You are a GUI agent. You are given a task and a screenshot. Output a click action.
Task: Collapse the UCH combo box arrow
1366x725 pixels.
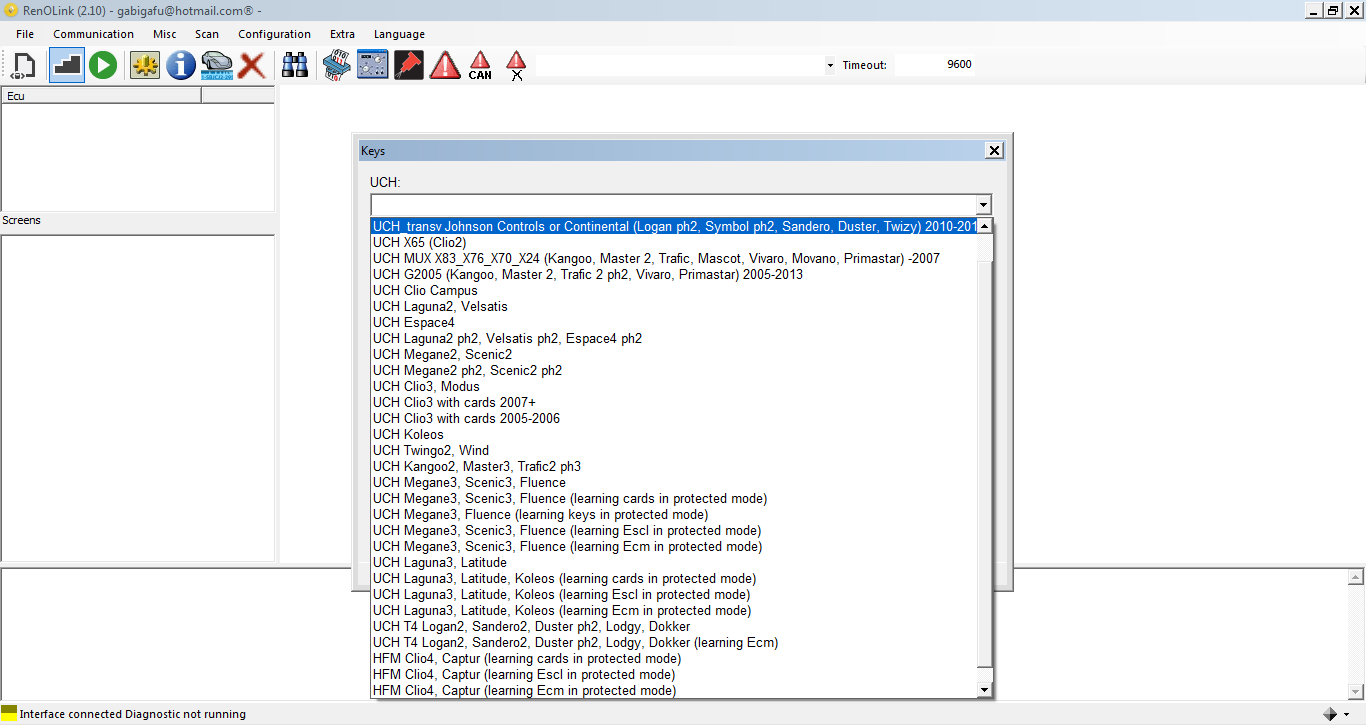coord(983,205)
